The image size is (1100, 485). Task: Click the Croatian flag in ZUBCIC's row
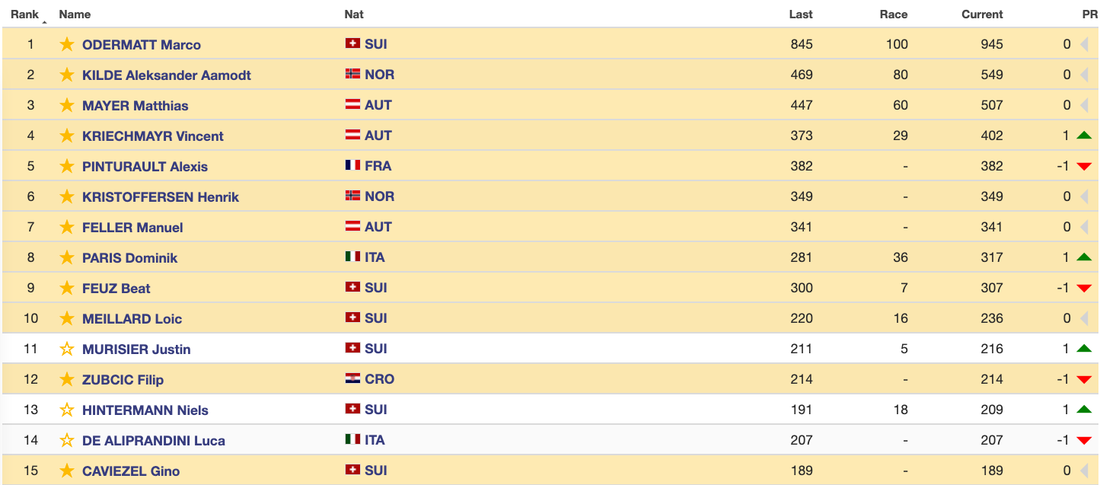(x=352, y=379)
